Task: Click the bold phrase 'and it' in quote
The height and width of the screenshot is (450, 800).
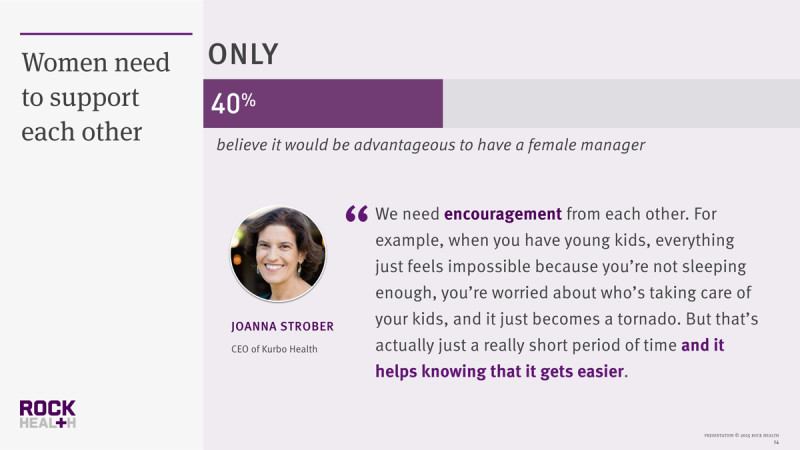Action: click(x=703, y=345)
